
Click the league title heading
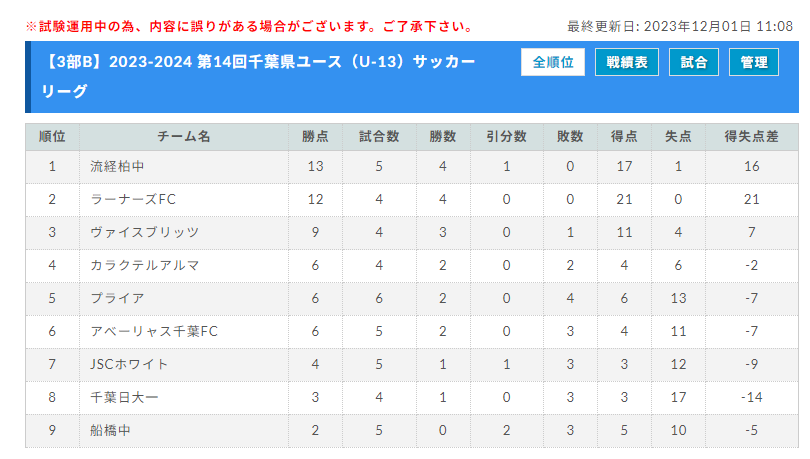[258, 76]
